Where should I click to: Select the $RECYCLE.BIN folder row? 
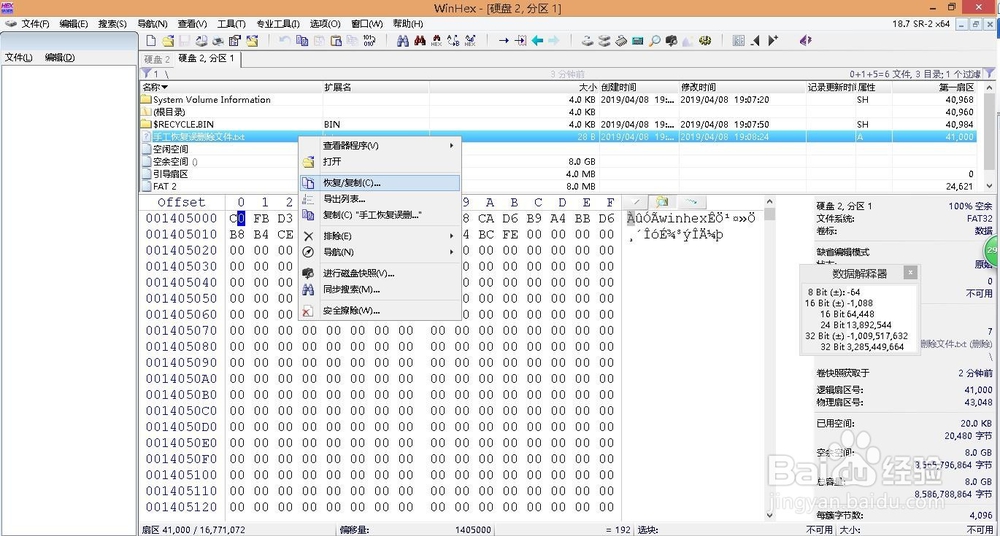(x=558, y=124)
